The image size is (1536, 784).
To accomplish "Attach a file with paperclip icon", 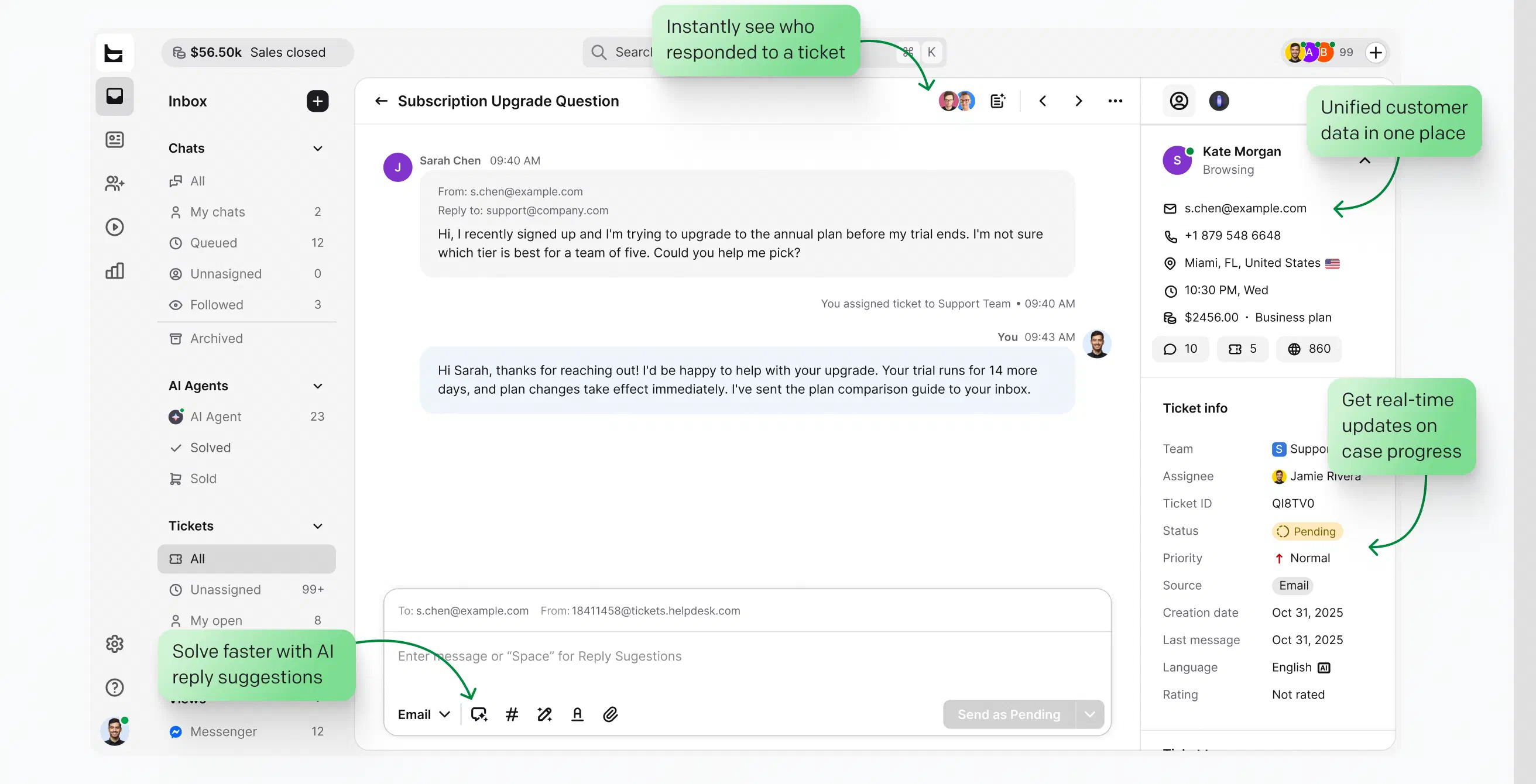I will pyautogui.click(x=610, y=714).
